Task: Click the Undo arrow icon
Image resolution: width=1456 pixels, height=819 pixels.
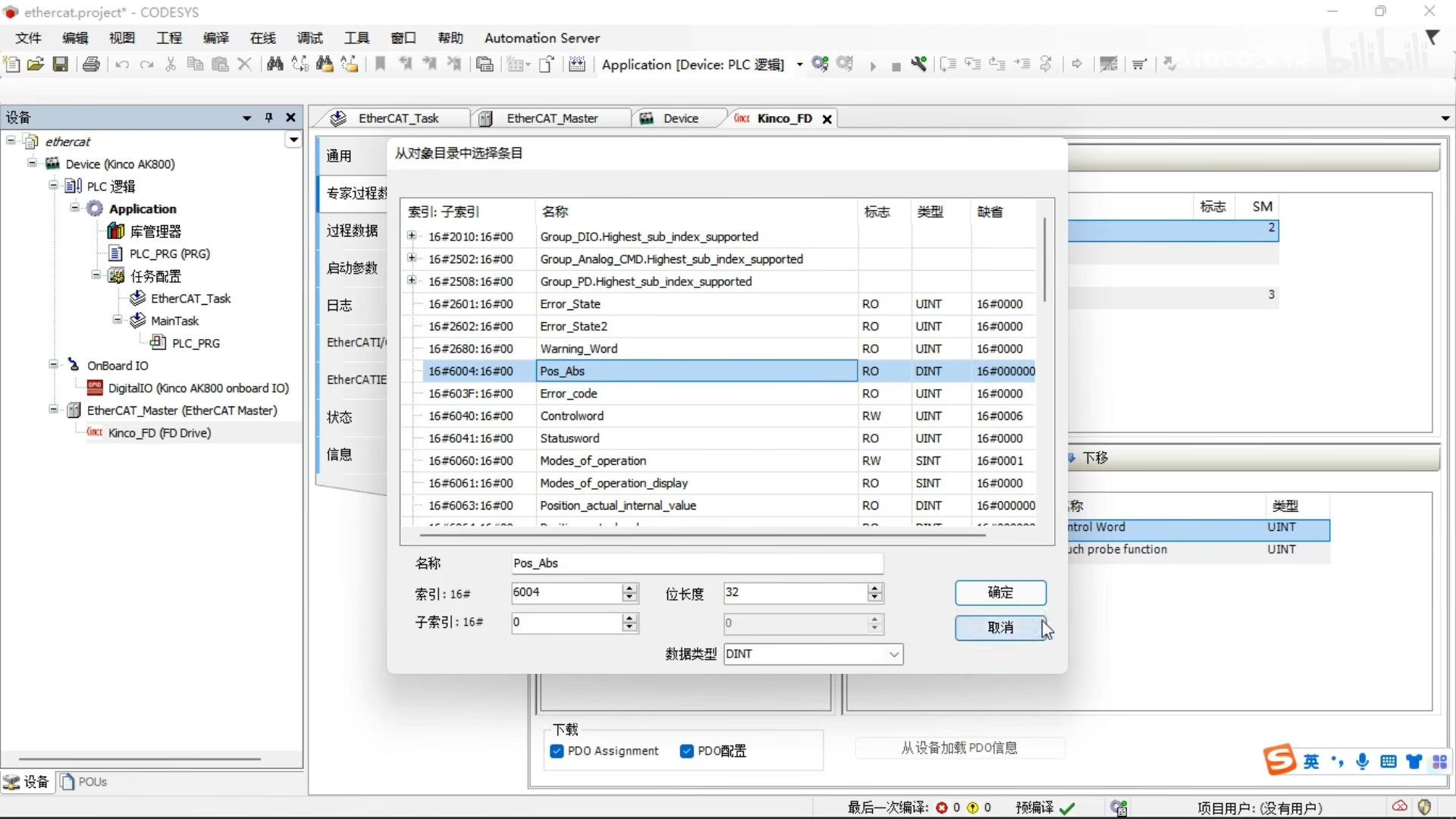Action: 121,64
